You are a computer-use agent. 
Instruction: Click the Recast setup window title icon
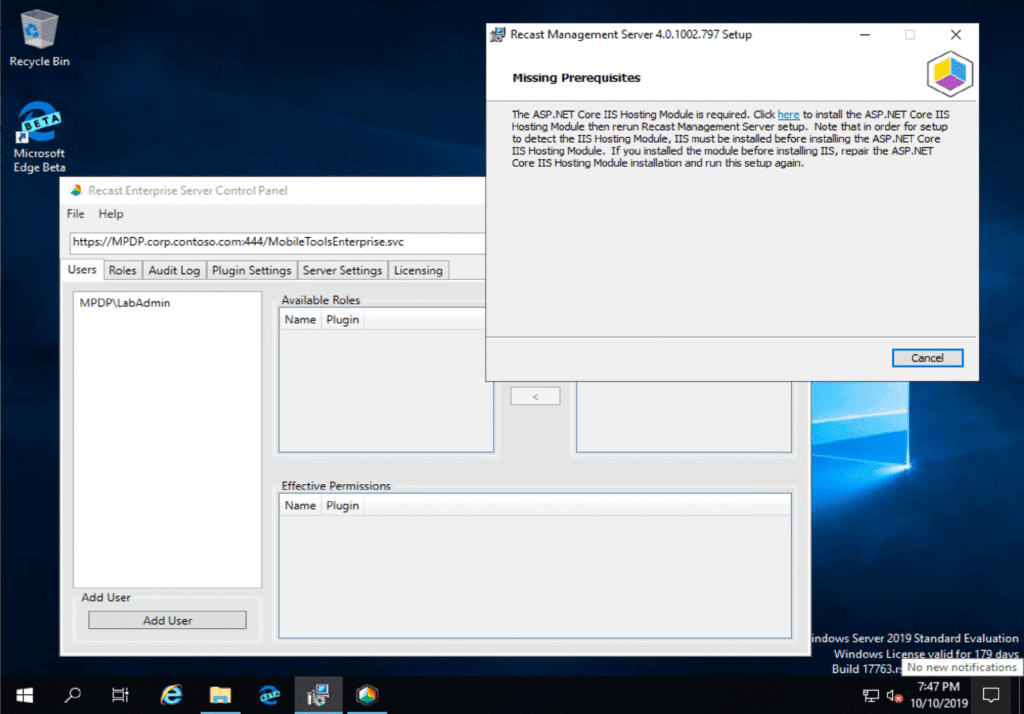498,35
